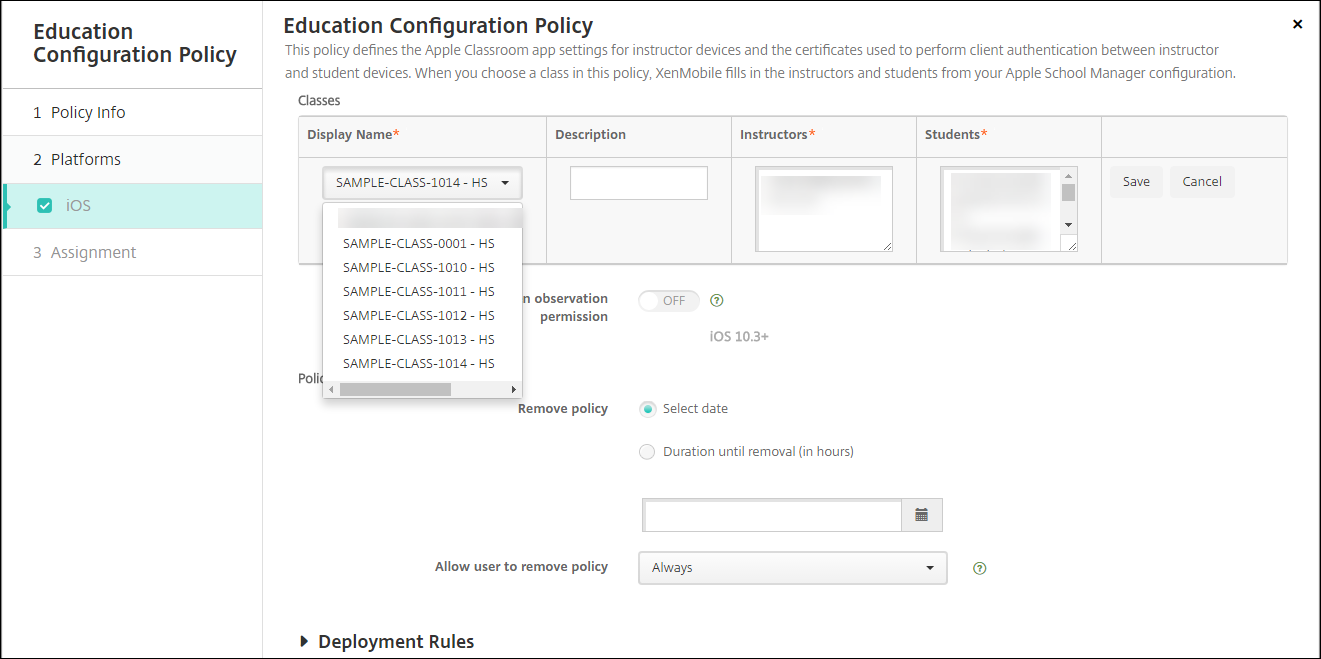This screenshot has height=659, width=1321.
Task: Click help icon next to Allow user dropdown
Action: pos(979,568)
